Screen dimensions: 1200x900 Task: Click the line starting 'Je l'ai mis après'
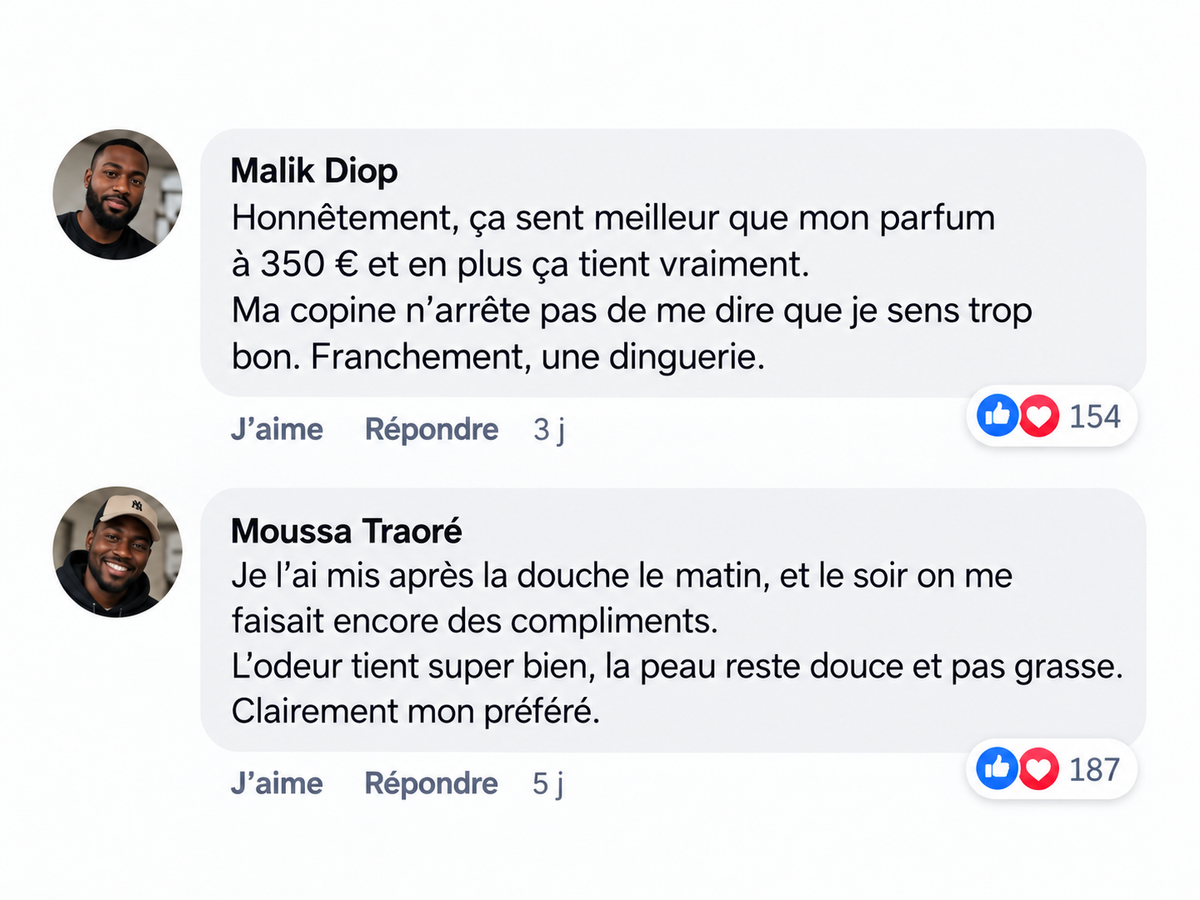(622, 576)
